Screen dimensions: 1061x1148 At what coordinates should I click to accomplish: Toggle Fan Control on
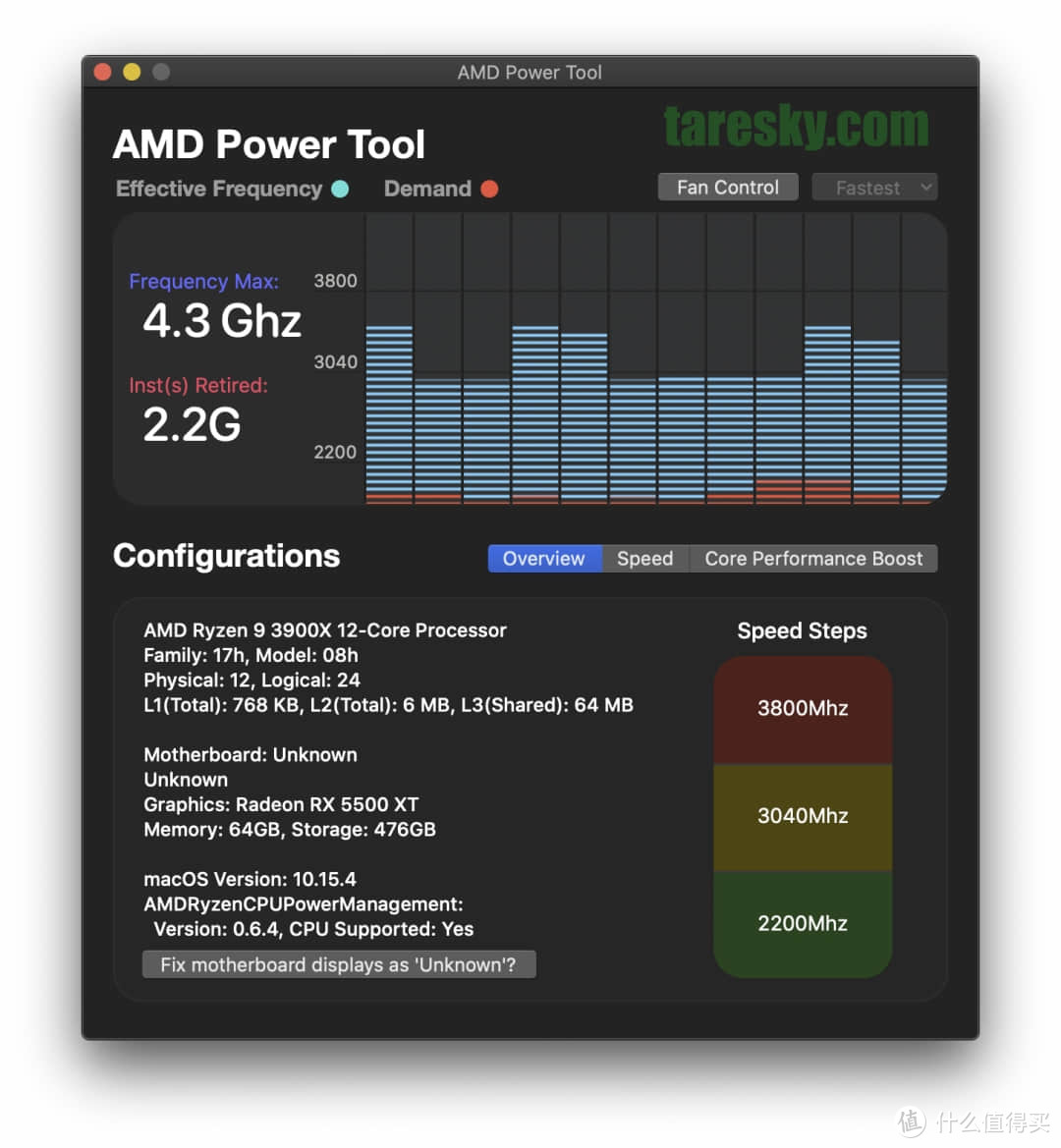pos(727,187)
